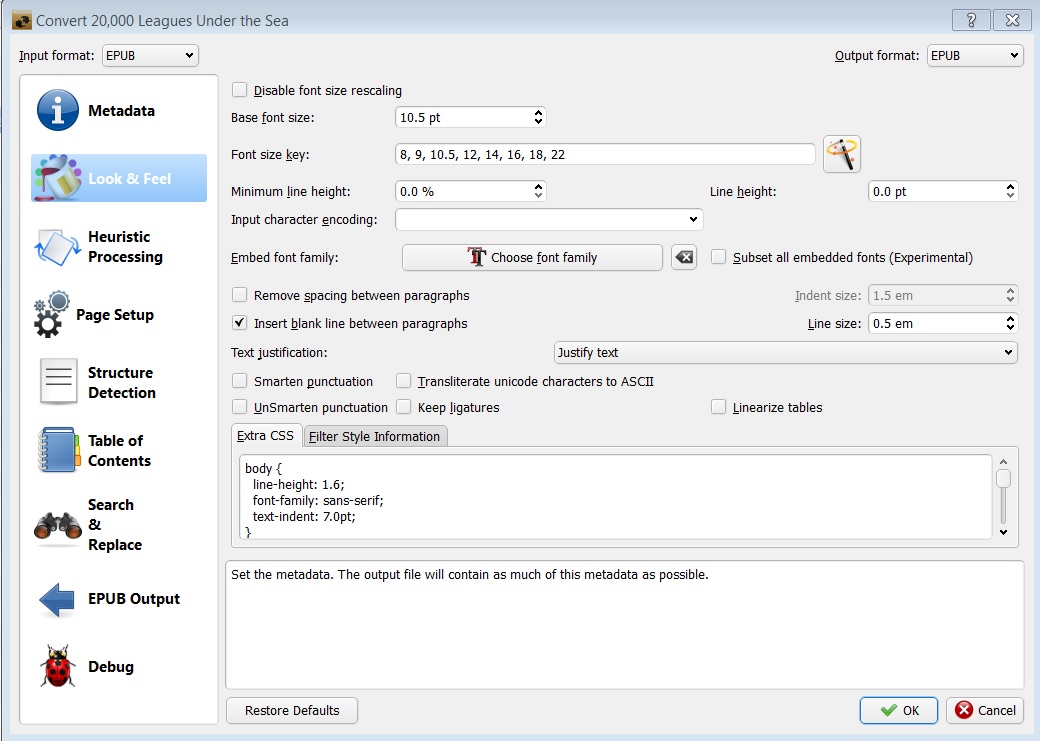The width and height of the screenshot is (1040, 741).
Task: Open the Debug ladybug icon
Action: click(58, 666)
